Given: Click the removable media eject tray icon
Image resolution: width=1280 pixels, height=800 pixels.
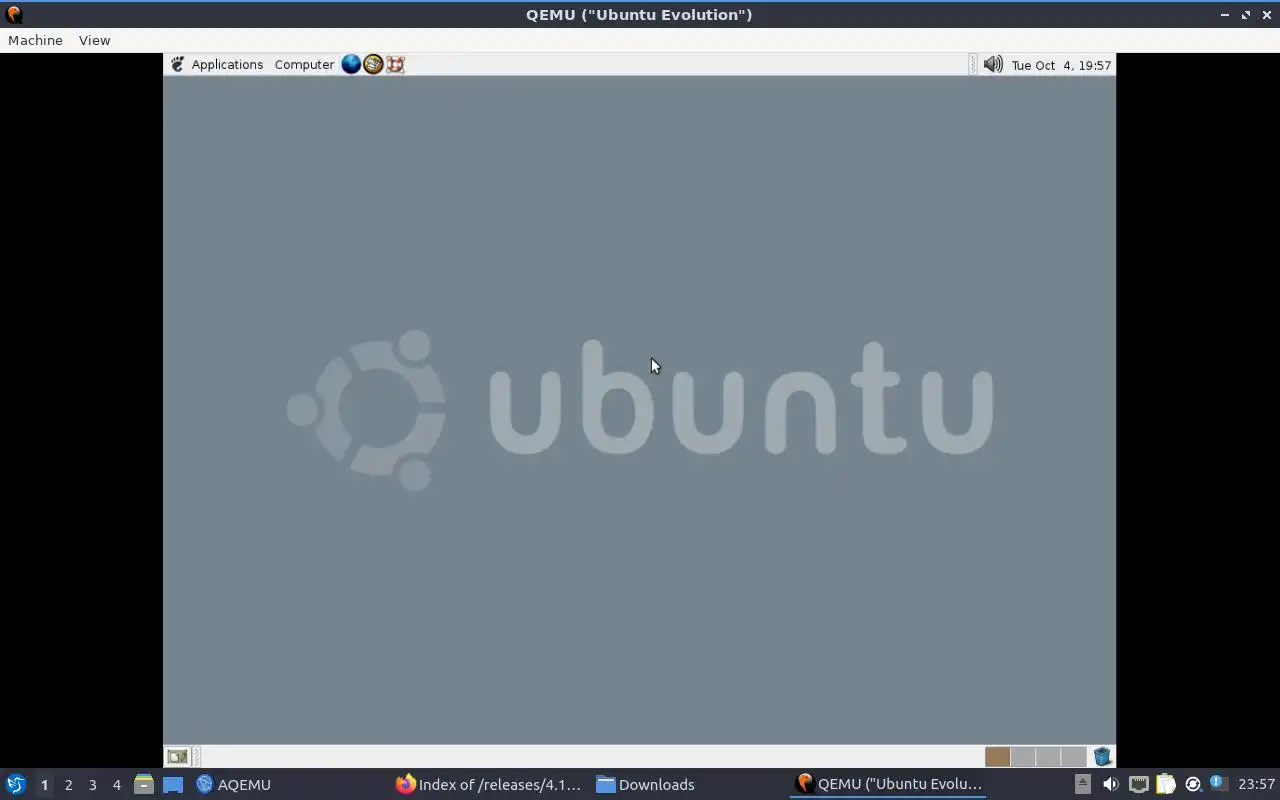Looking at the screenshot, I should tap(1082, 784).
